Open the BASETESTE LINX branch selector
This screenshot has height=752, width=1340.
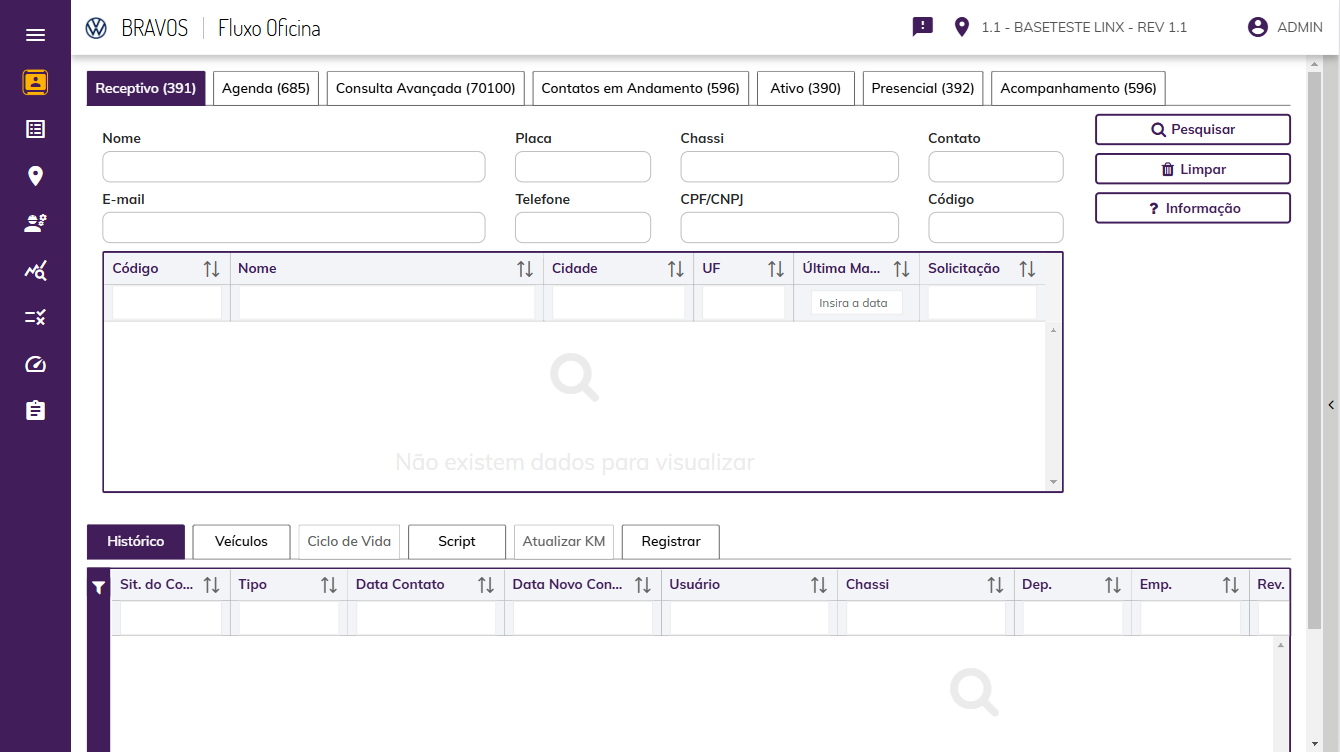1083,27
